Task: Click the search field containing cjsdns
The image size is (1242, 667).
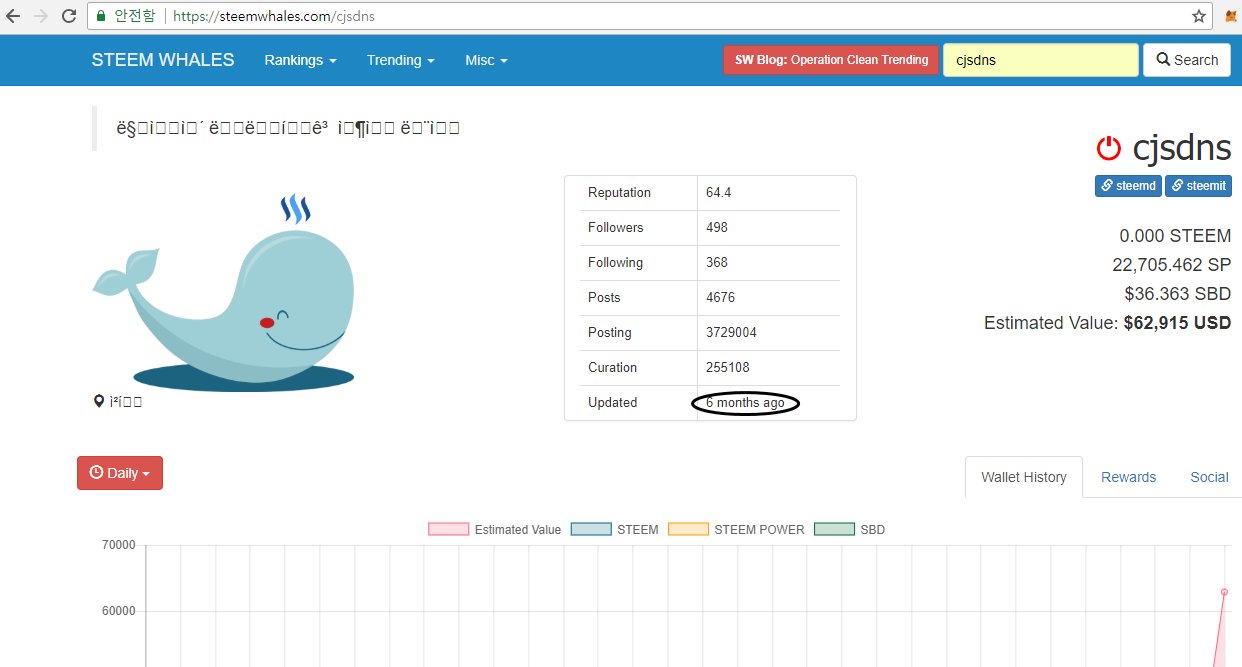Action: click(1040, 60)
